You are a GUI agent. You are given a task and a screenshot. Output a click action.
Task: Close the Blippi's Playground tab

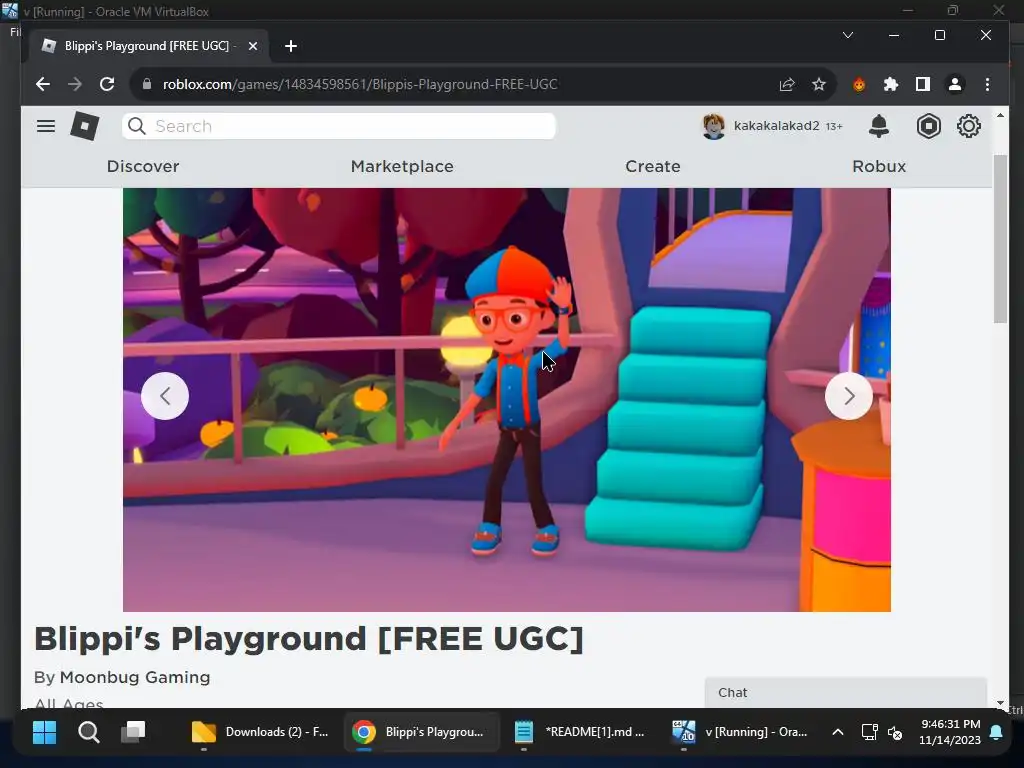(x=253, y=46)
